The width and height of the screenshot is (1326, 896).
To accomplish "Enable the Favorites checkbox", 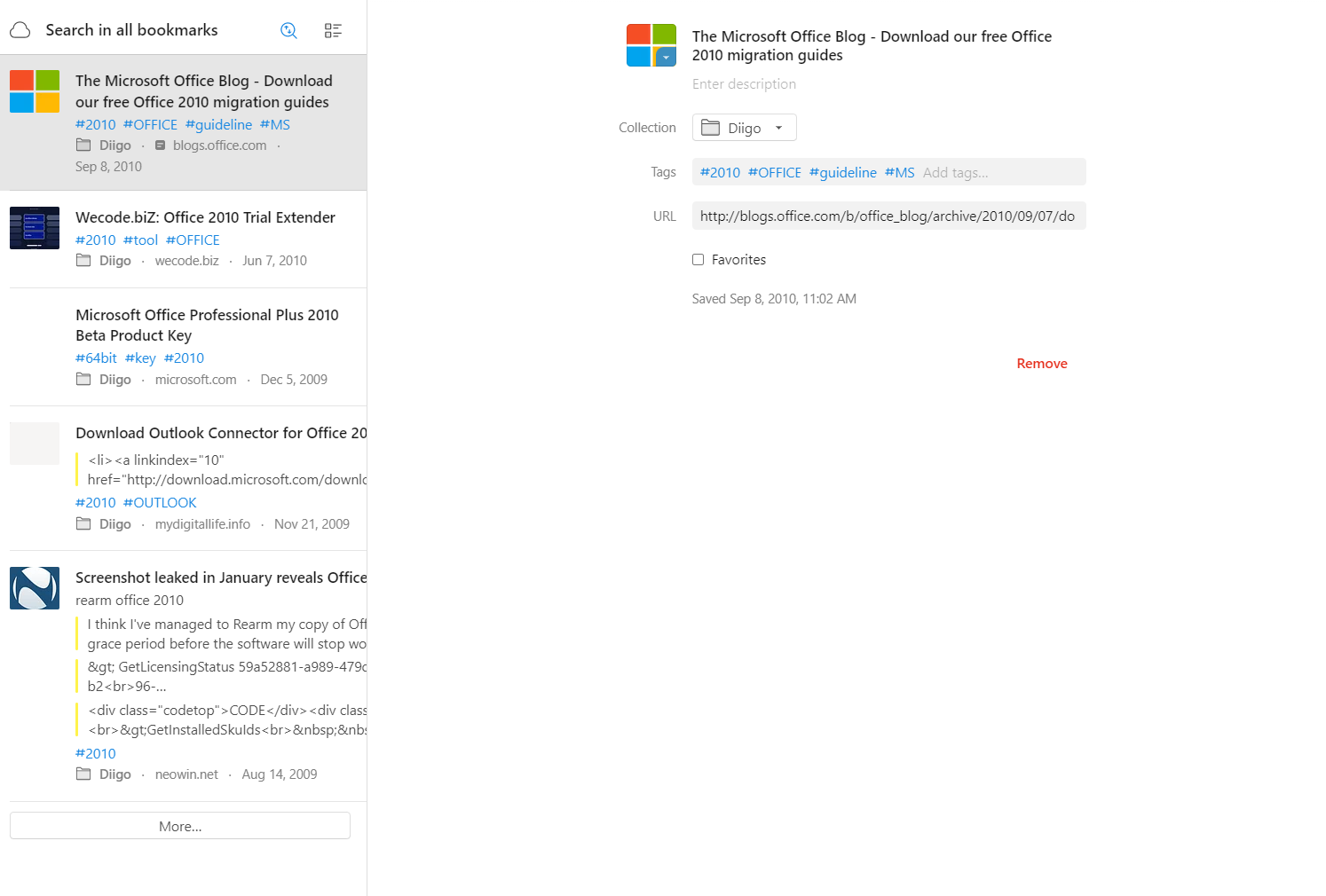I will [698, 260].
